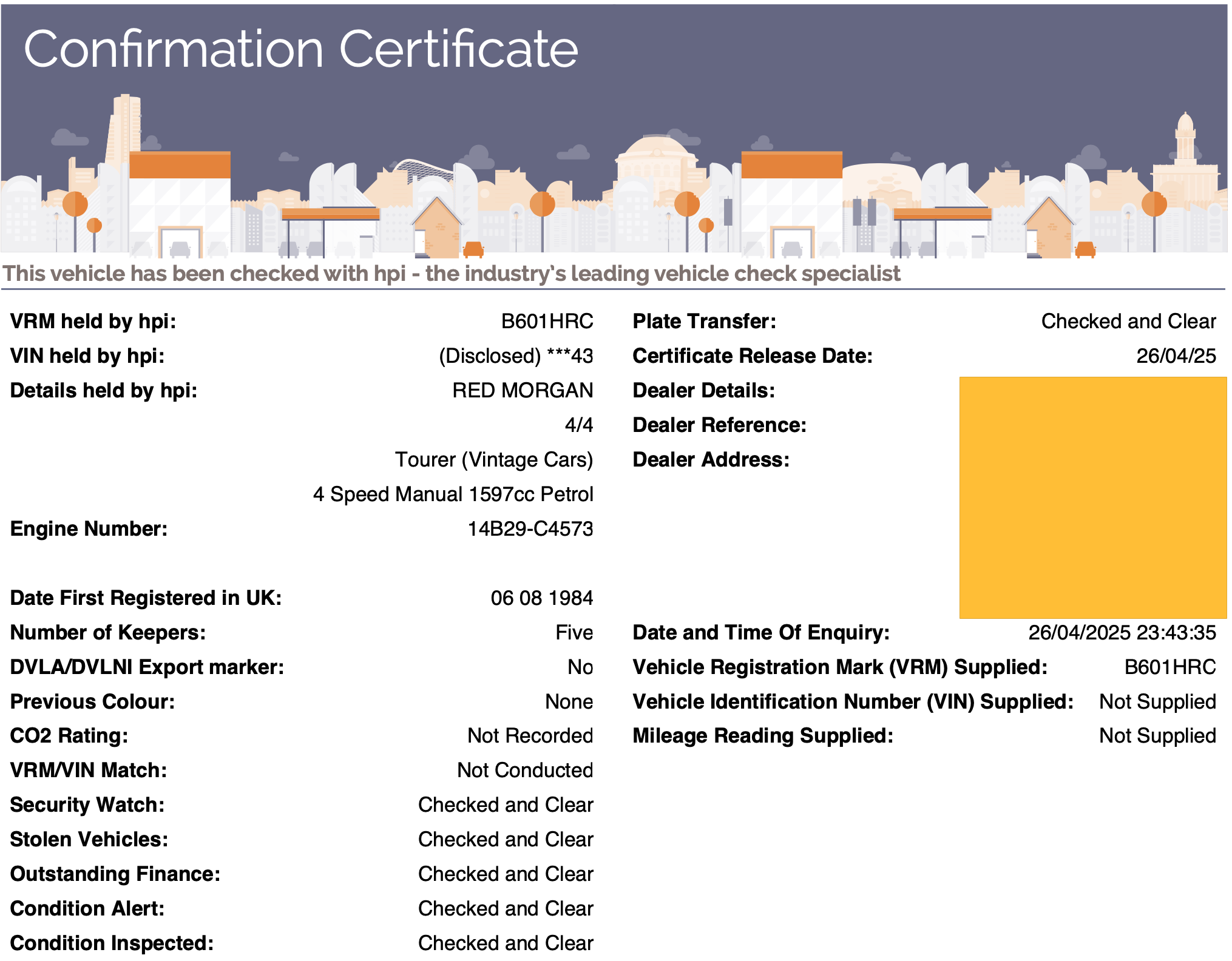Screen dimensions: 1232x961
Task: Click the 'Dealer Address:' label
Action: click(711, 459)
